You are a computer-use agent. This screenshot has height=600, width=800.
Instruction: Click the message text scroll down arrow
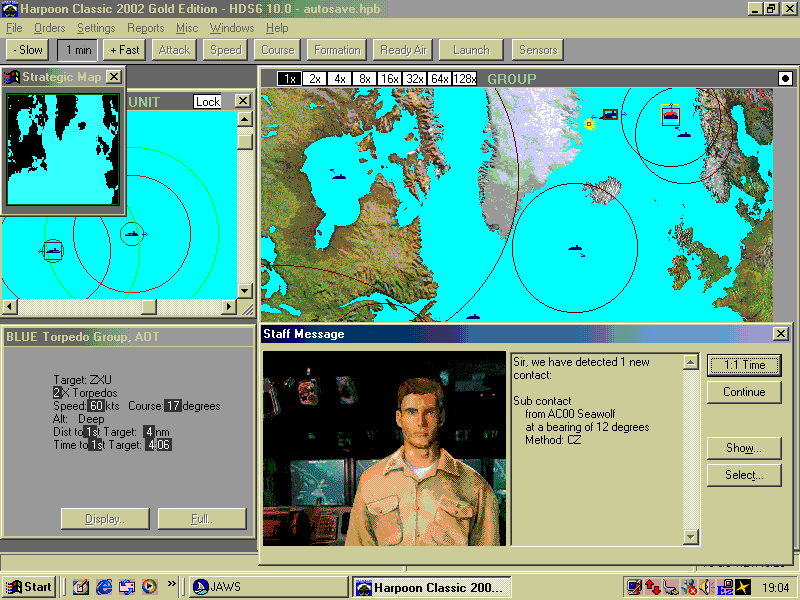tap(690, 537)
